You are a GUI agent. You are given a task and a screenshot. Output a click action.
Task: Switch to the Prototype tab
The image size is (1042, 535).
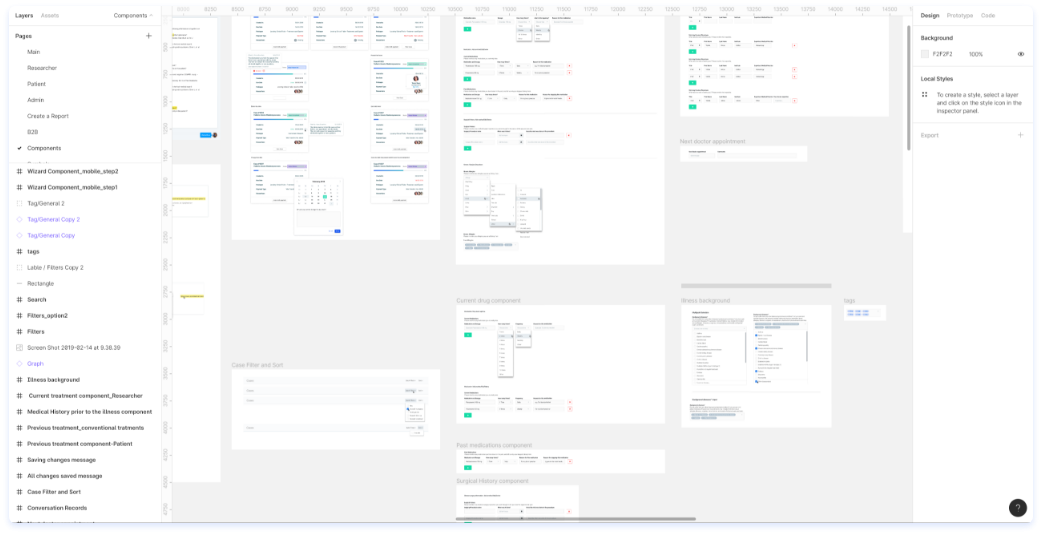960,15
